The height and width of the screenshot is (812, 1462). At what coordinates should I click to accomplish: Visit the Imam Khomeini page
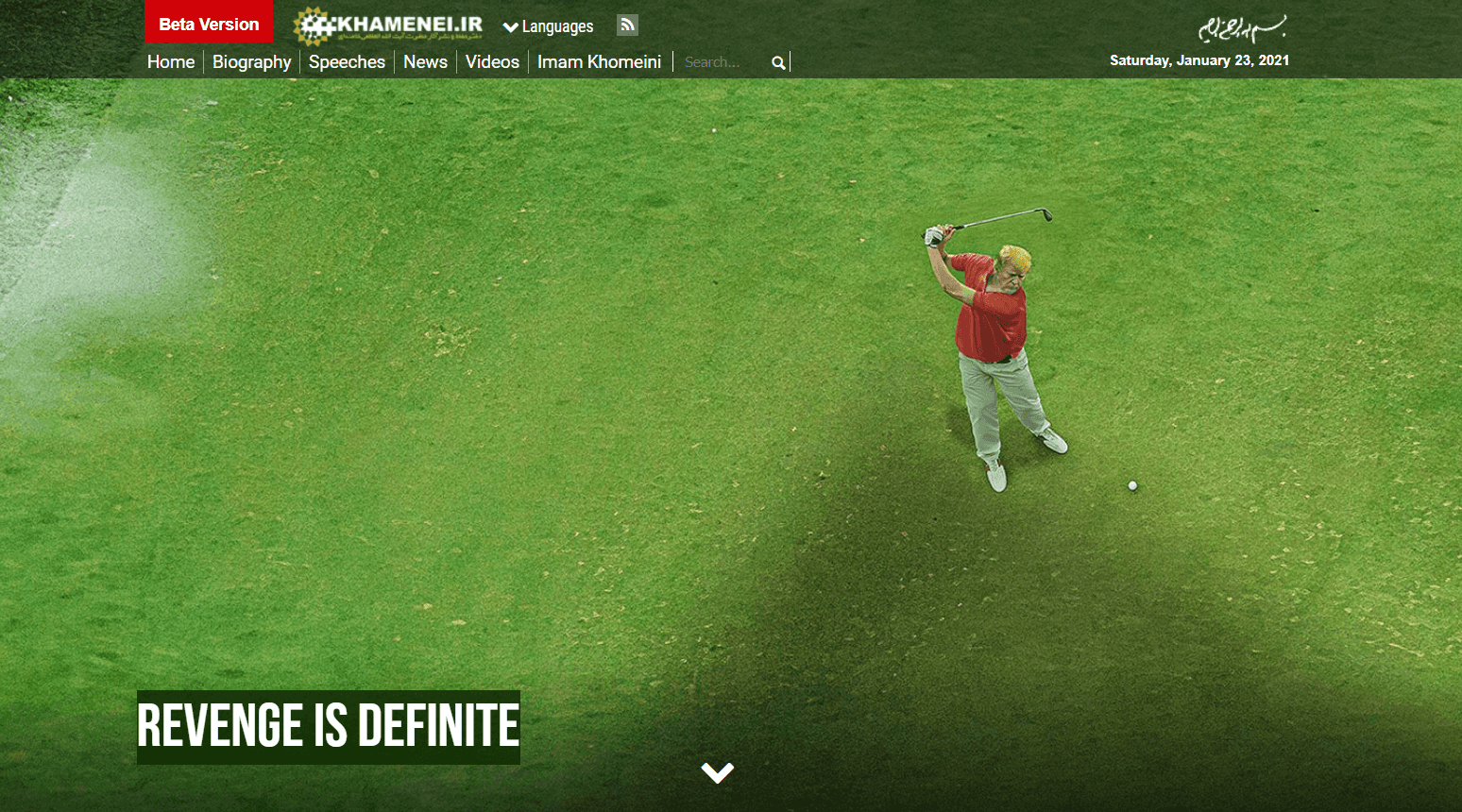pos(599,61)
